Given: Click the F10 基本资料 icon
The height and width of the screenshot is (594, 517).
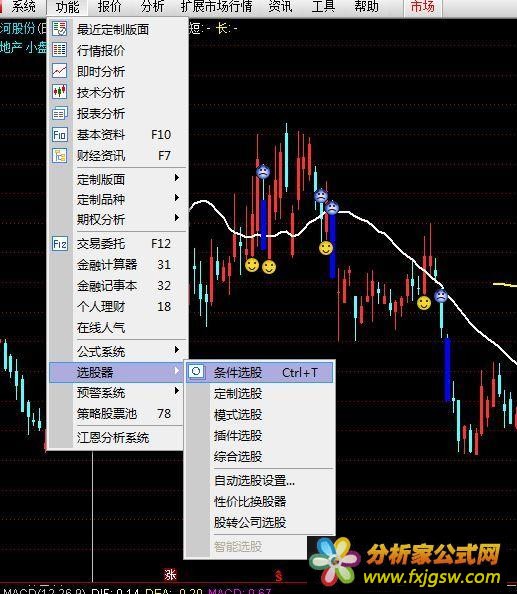Looking at the screenshot, I should click(x=59, y=134).
